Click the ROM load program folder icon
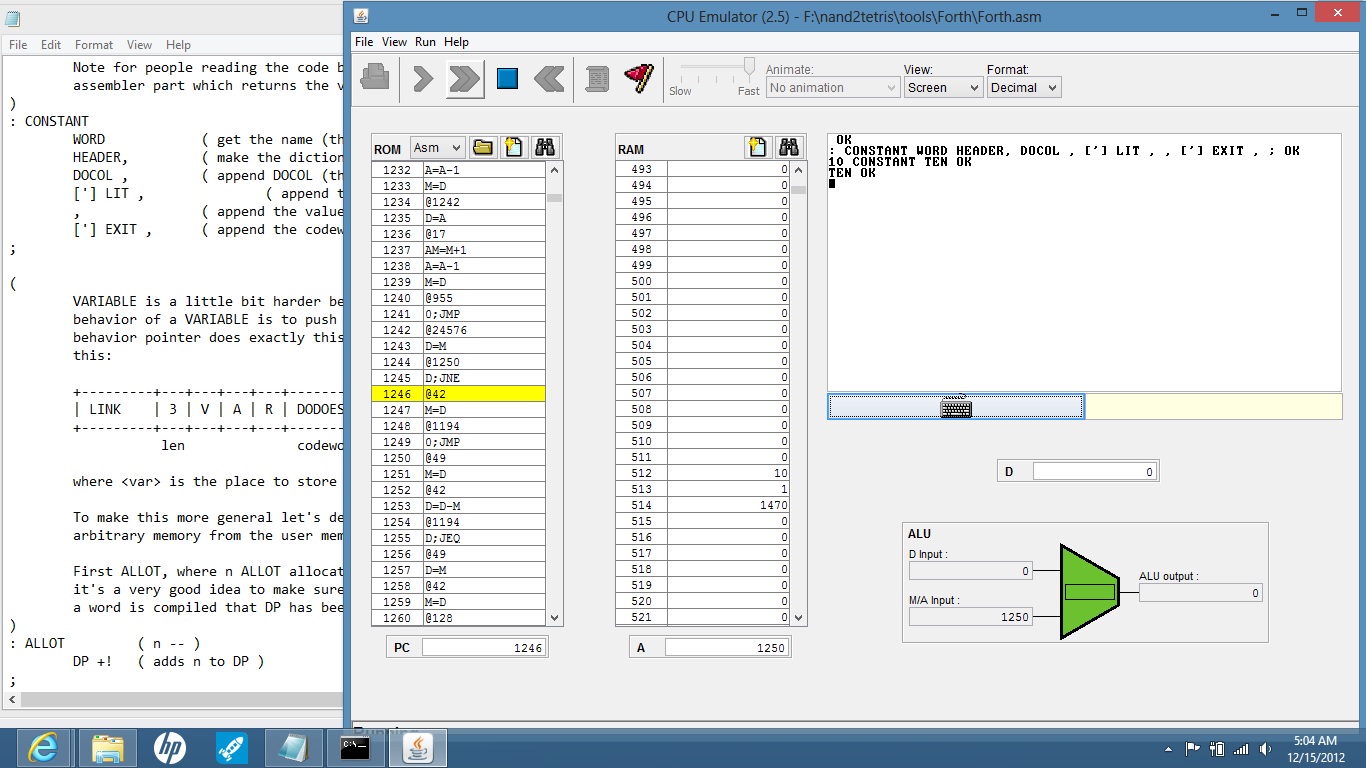Image resolution: width=1366 pixels, height=768 pixels. (483, 148)
